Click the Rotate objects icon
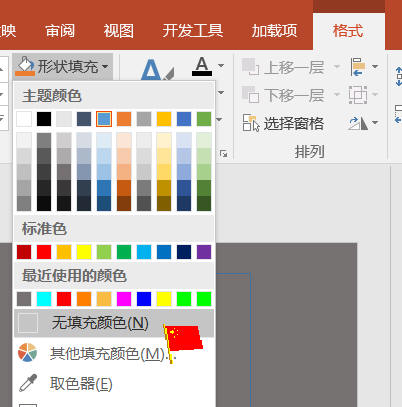 pos(358,123)
